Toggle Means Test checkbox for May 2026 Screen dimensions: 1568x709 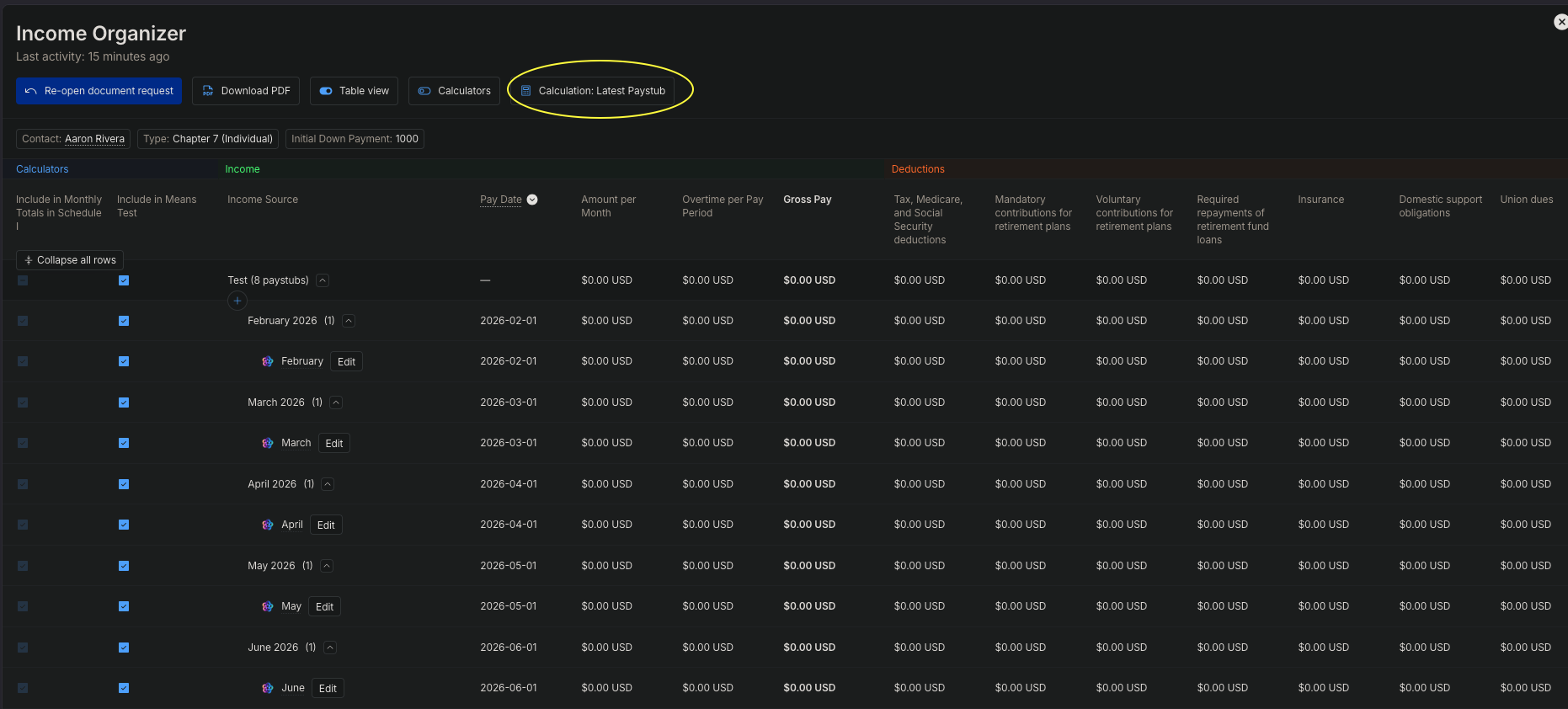pos(124,566)
